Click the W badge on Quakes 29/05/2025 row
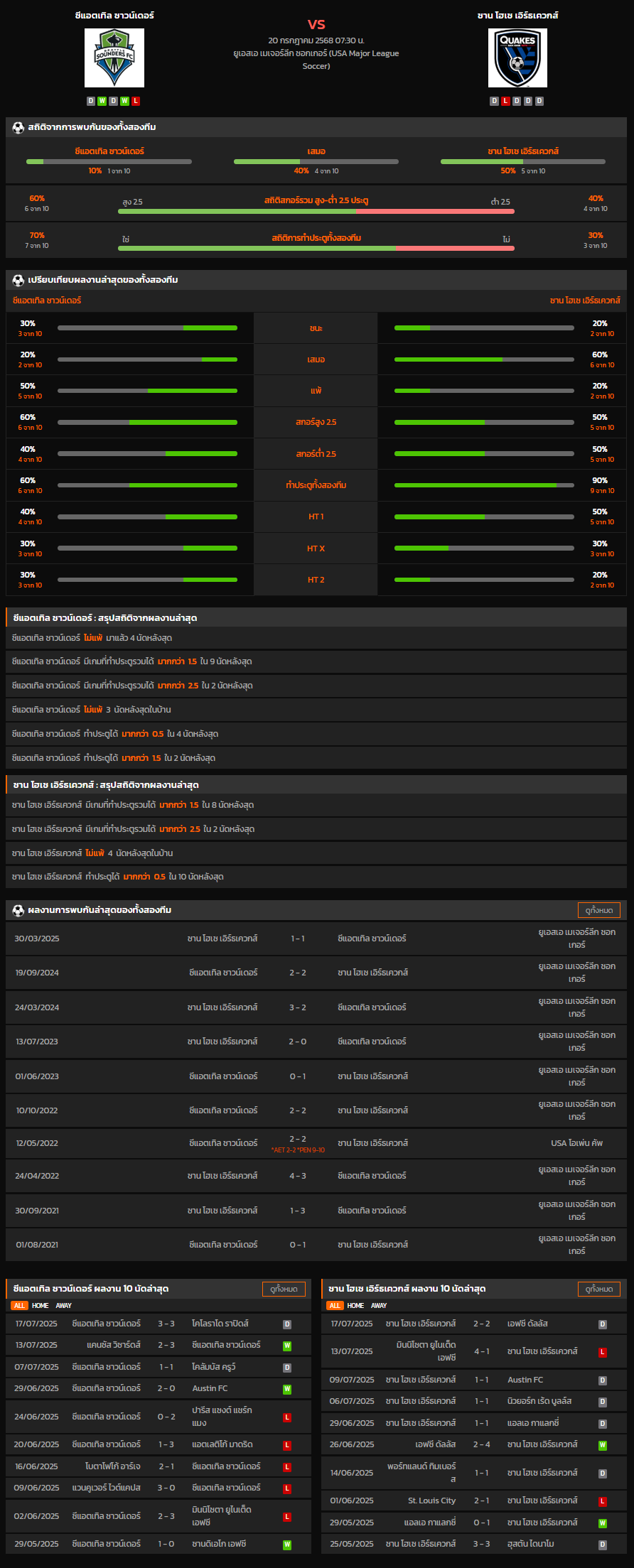This screenshot has width=634, height=1568. [603, 1523]
